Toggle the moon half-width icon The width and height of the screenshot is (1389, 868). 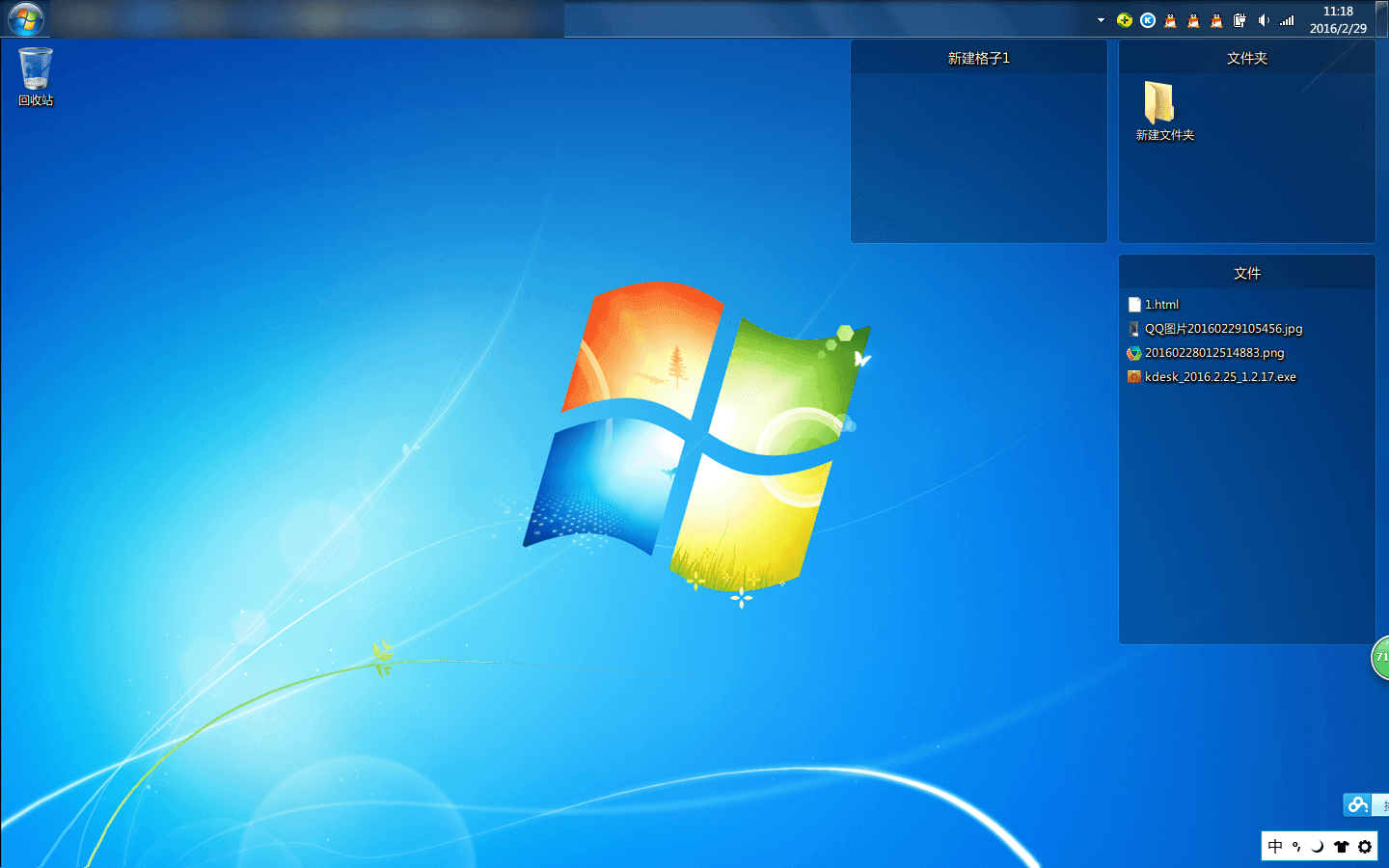point(1318,846)
